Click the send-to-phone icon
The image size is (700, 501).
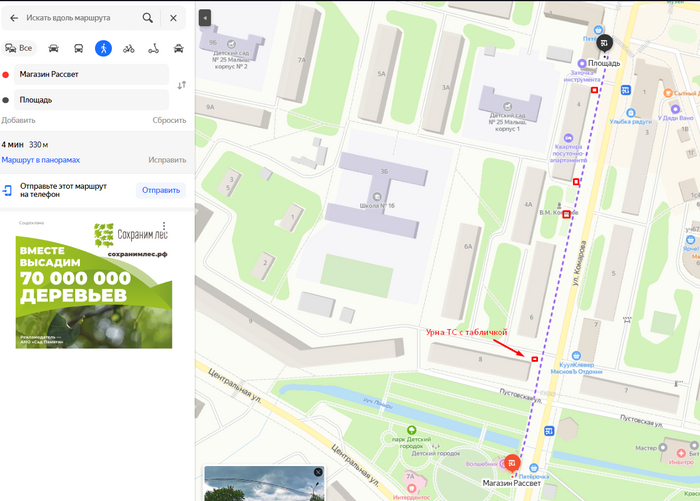point(7,190)
